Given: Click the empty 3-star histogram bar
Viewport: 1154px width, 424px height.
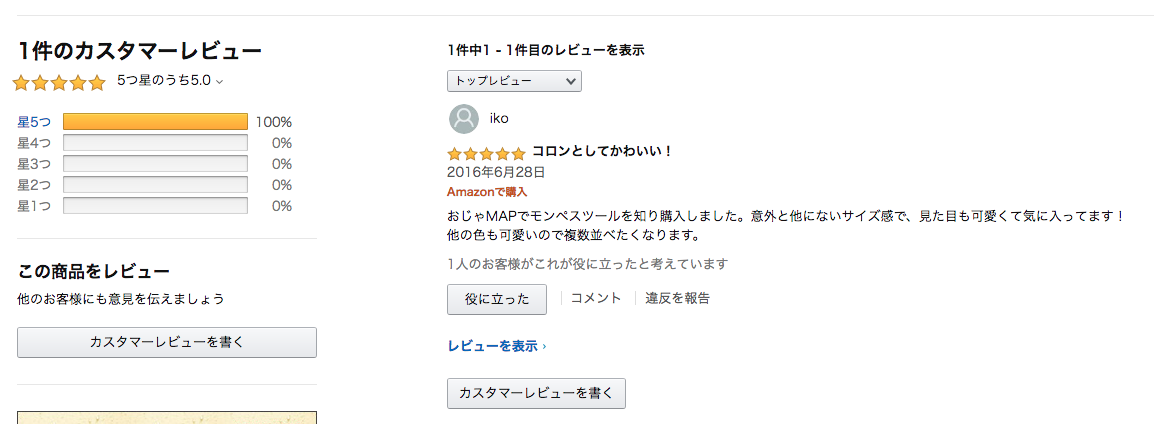Looking at the screenshot, I should coord(155,164).
